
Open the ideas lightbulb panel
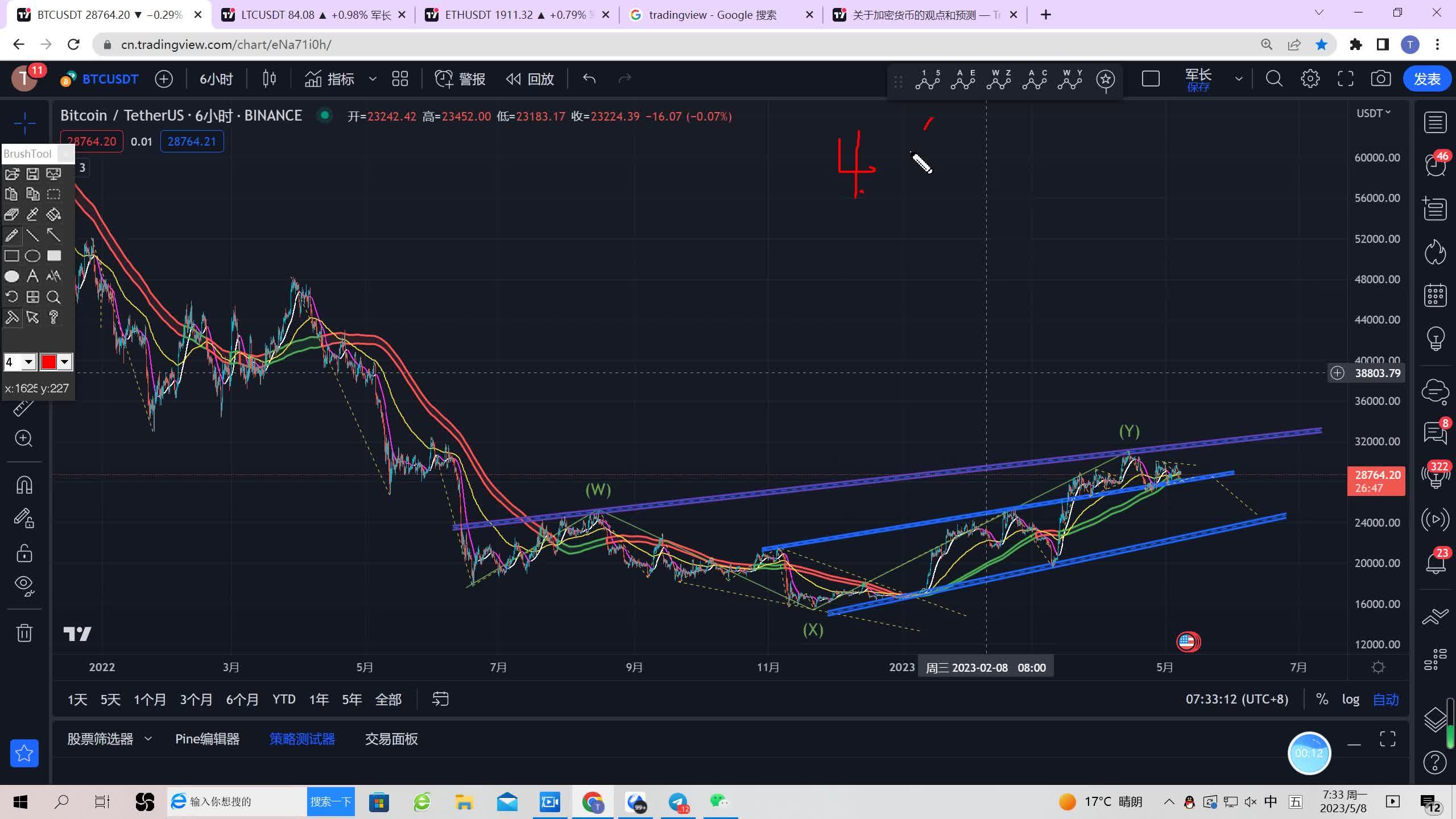(1435, 338)
